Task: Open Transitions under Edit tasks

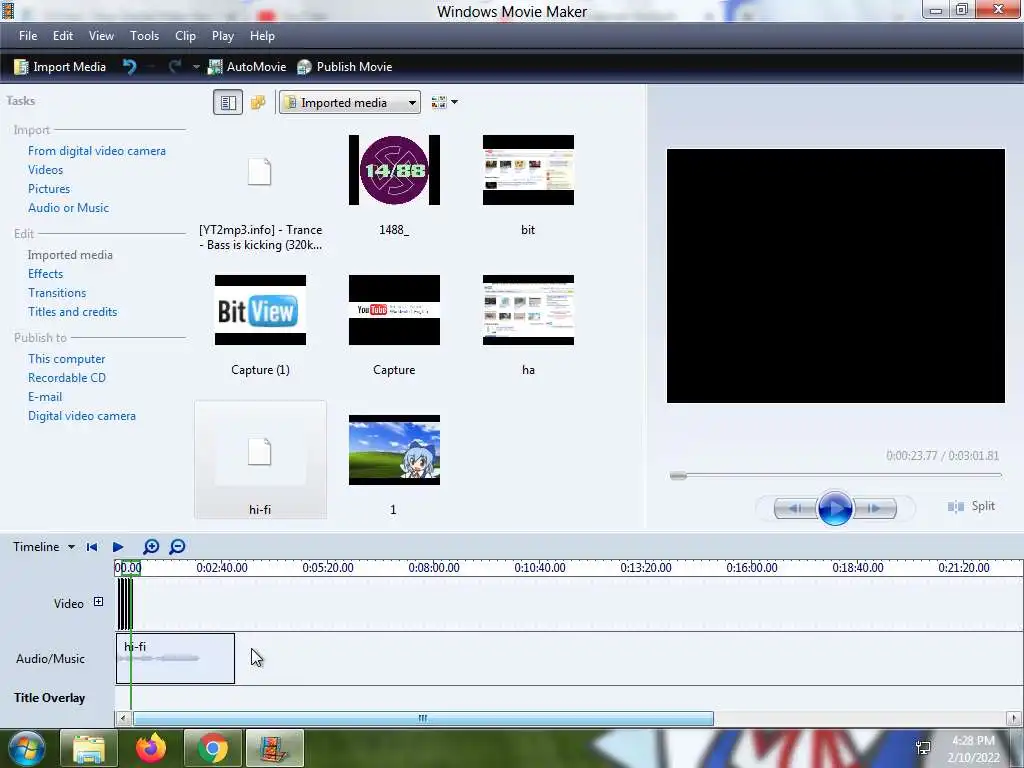Action: click(x=57, y=293)
